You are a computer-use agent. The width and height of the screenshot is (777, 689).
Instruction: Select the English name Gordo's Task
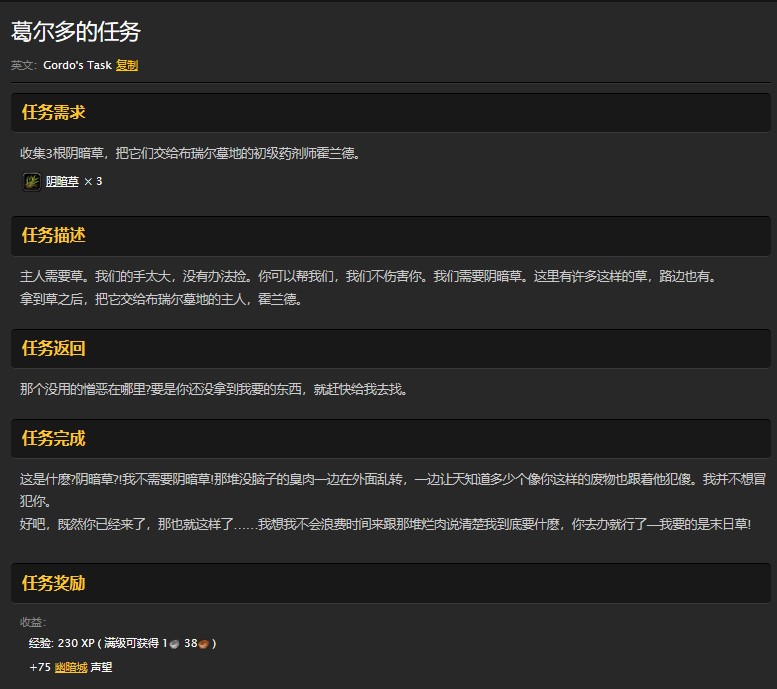[x=77, y=65]
